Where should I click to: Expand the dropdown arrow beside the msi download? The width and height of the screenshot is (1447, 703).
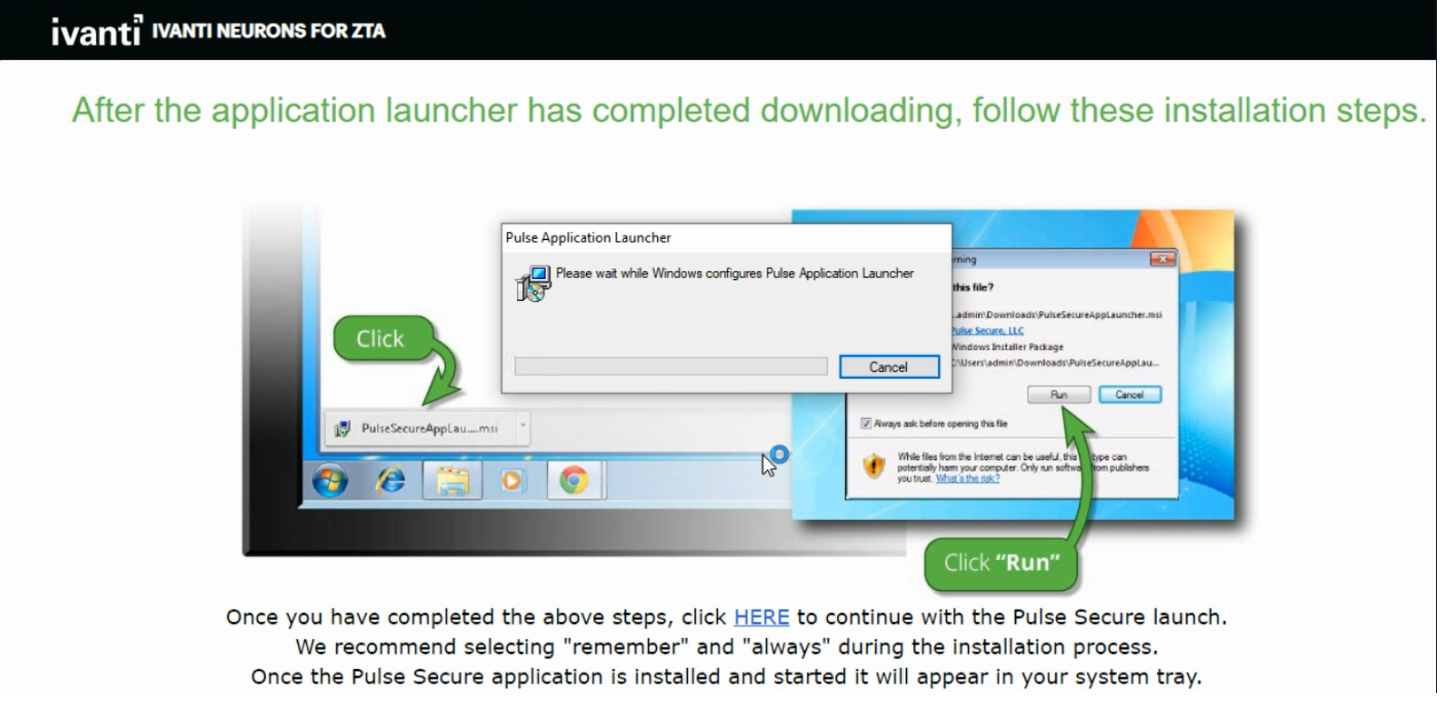[522, 429]
